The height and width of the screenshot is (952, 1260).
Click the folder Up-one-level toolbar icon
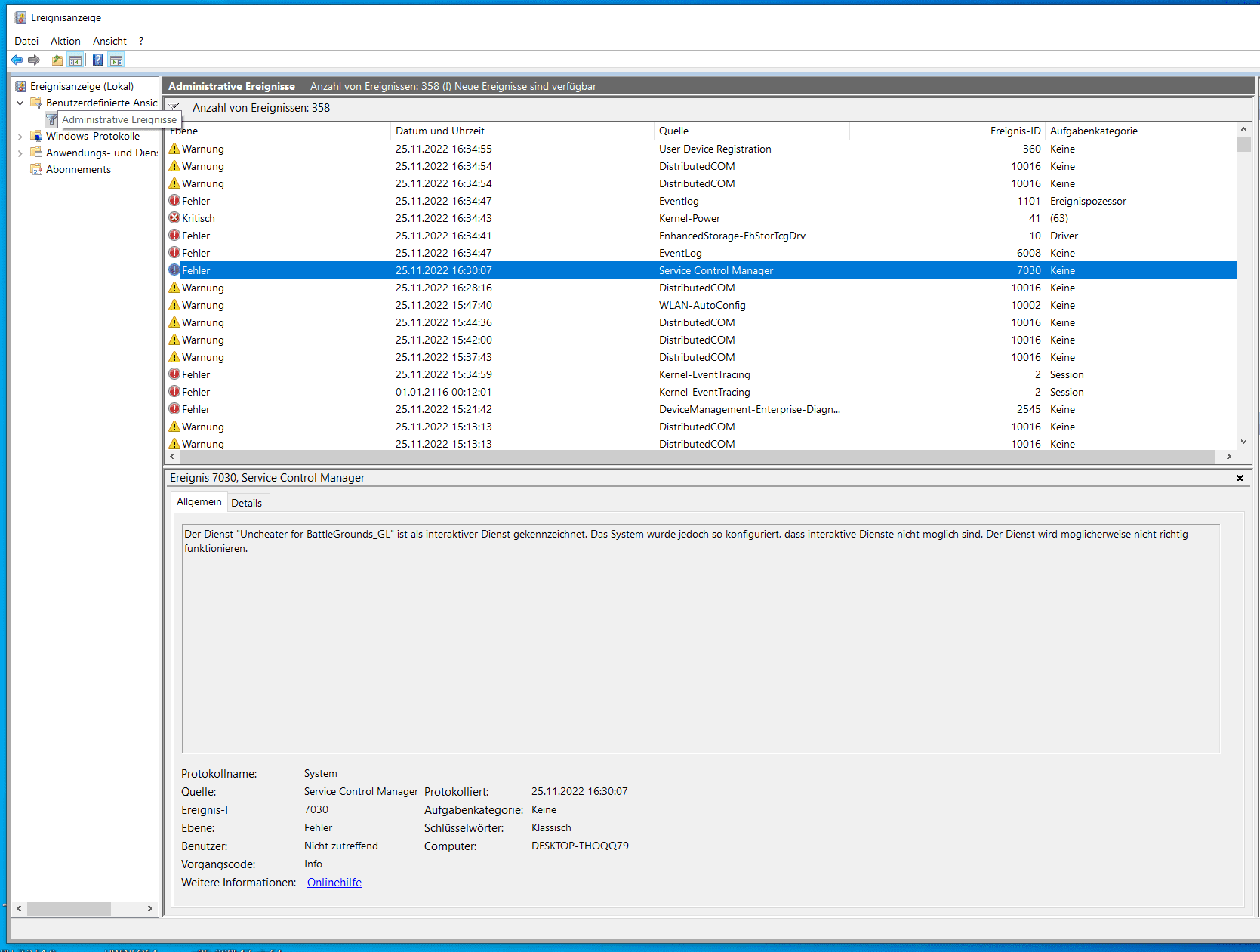[57, 60]
